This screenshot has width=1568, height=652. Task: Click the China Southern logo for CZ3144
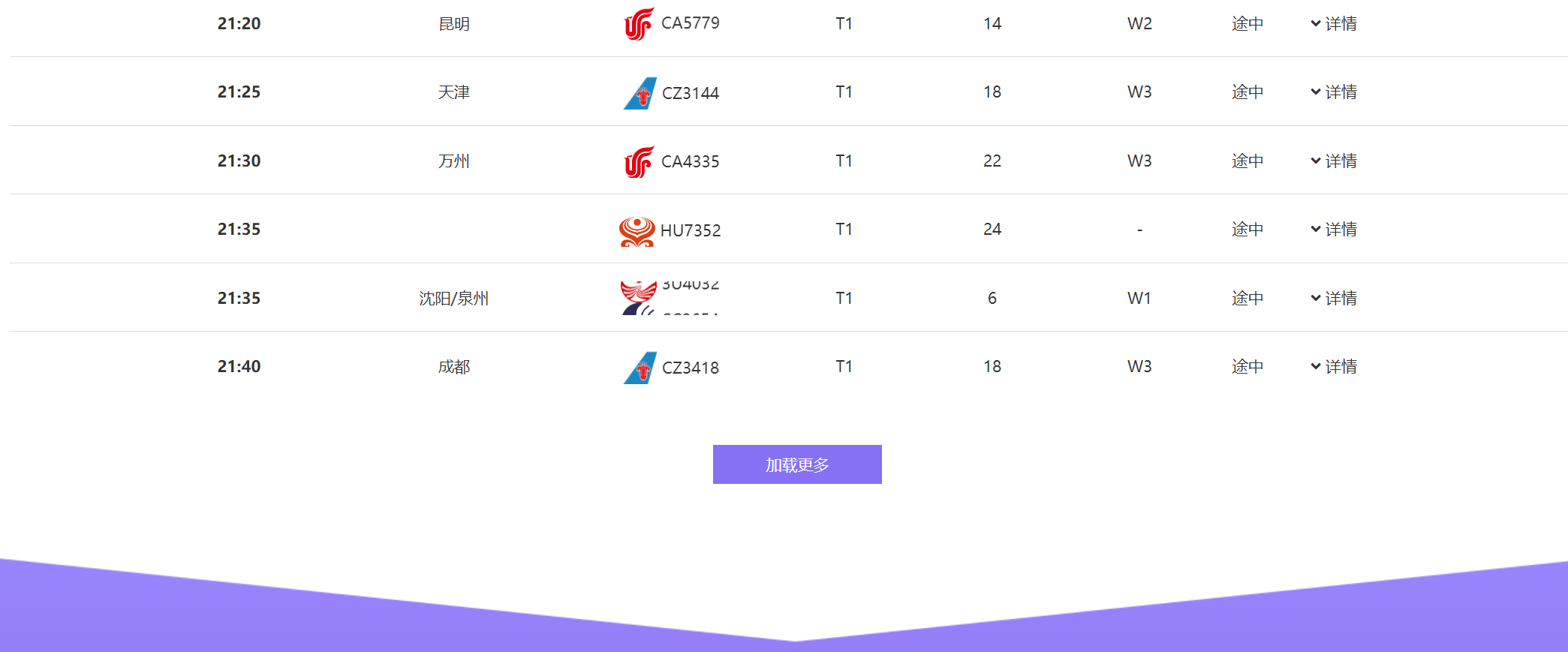tap(640, 93)
